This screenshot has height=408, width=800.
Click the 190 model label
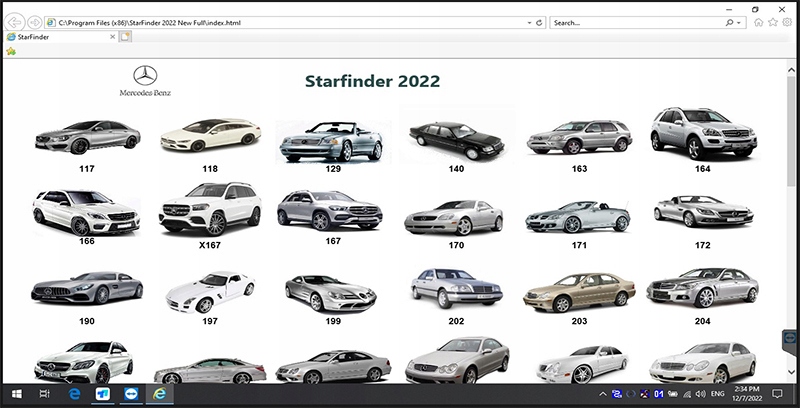pos(87,321)
